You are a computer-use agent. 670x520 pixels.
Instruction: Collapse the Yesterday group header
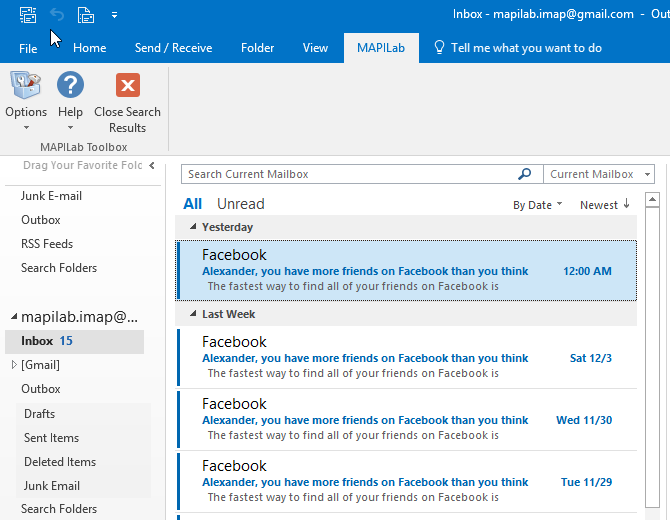(193, 227)
